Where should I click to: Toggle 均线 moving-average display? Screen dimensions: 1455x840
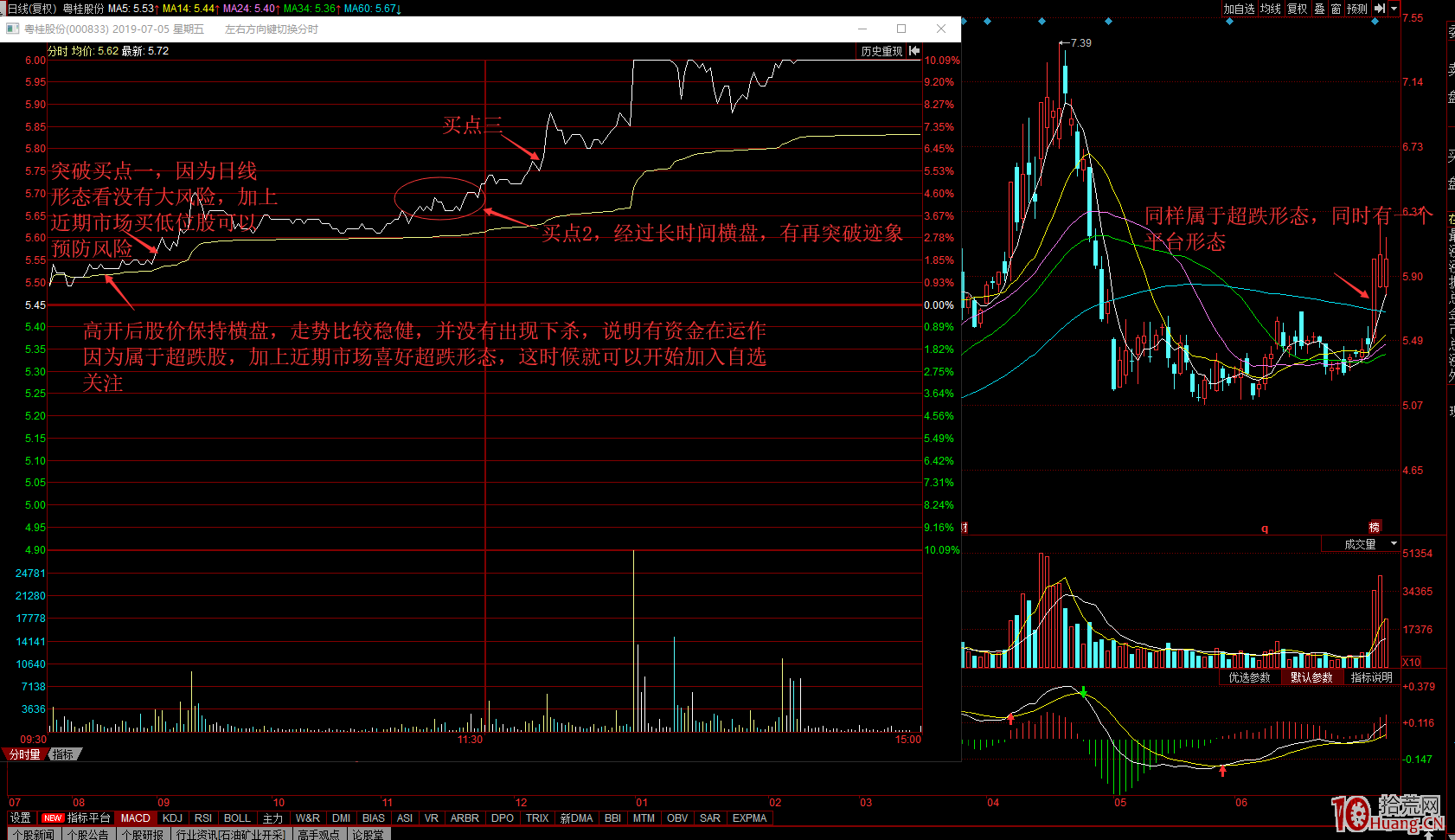pos(1270,9)
